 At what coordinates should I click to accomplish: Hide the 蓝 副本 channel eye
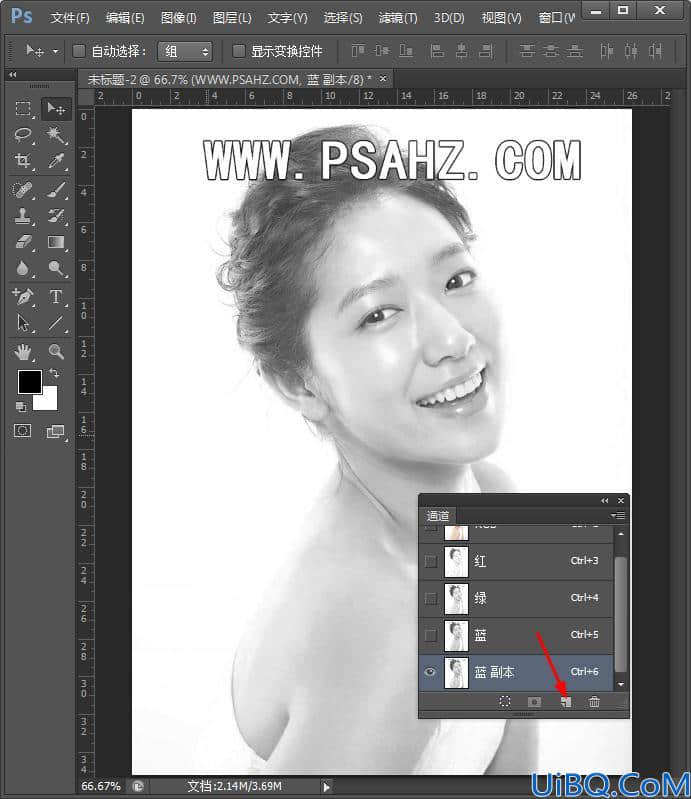(431, 672)
